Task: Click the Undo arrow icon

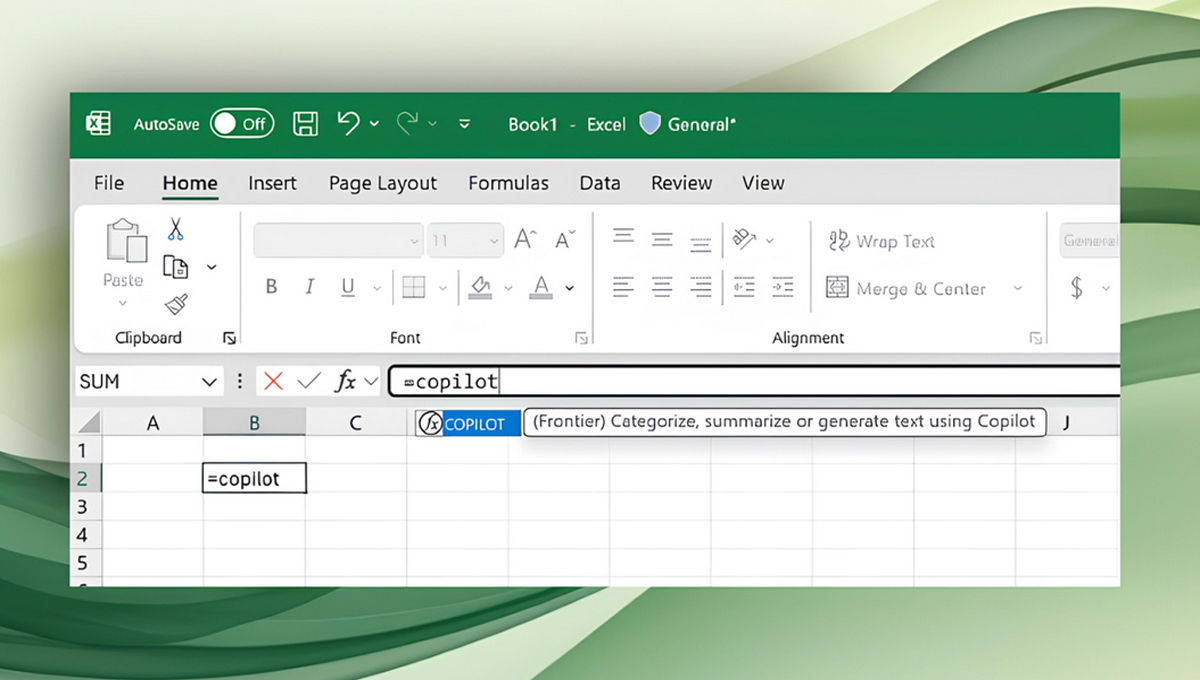Action: point(348,123)
